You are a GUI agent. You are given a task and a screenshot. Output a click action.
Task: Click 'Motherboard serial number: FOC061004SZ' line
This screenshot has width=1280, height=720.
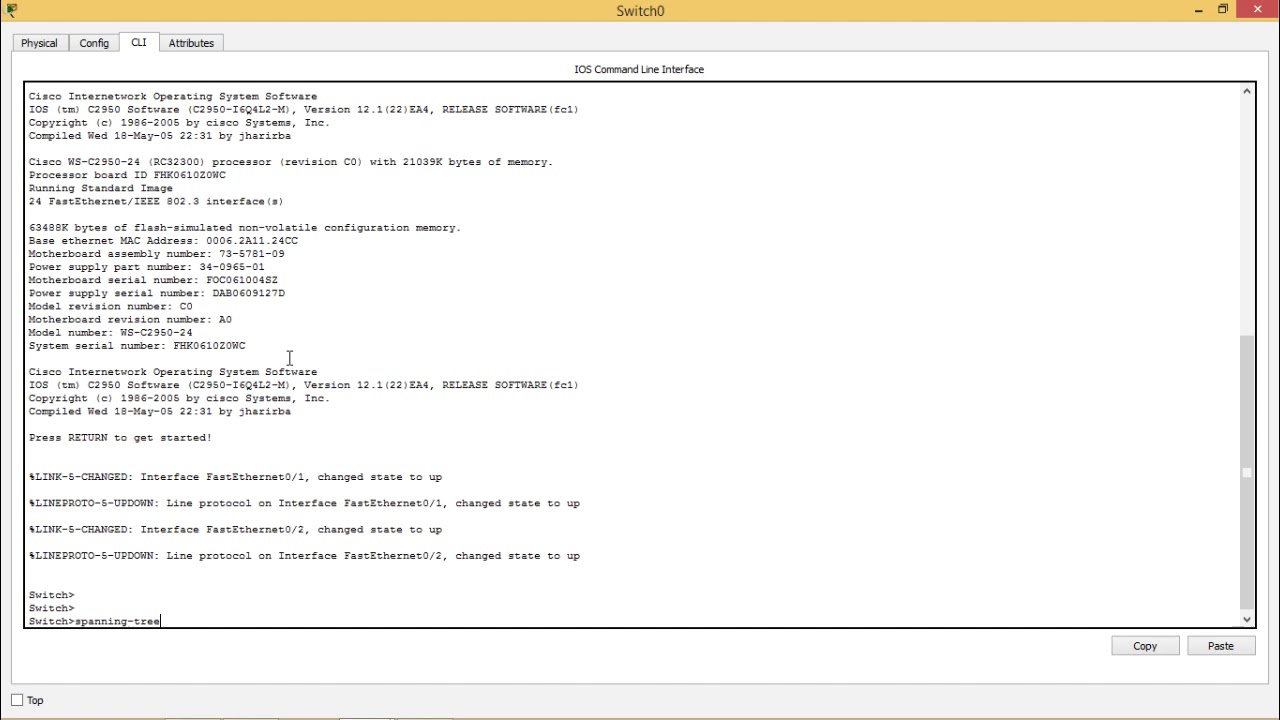(153, 280)
